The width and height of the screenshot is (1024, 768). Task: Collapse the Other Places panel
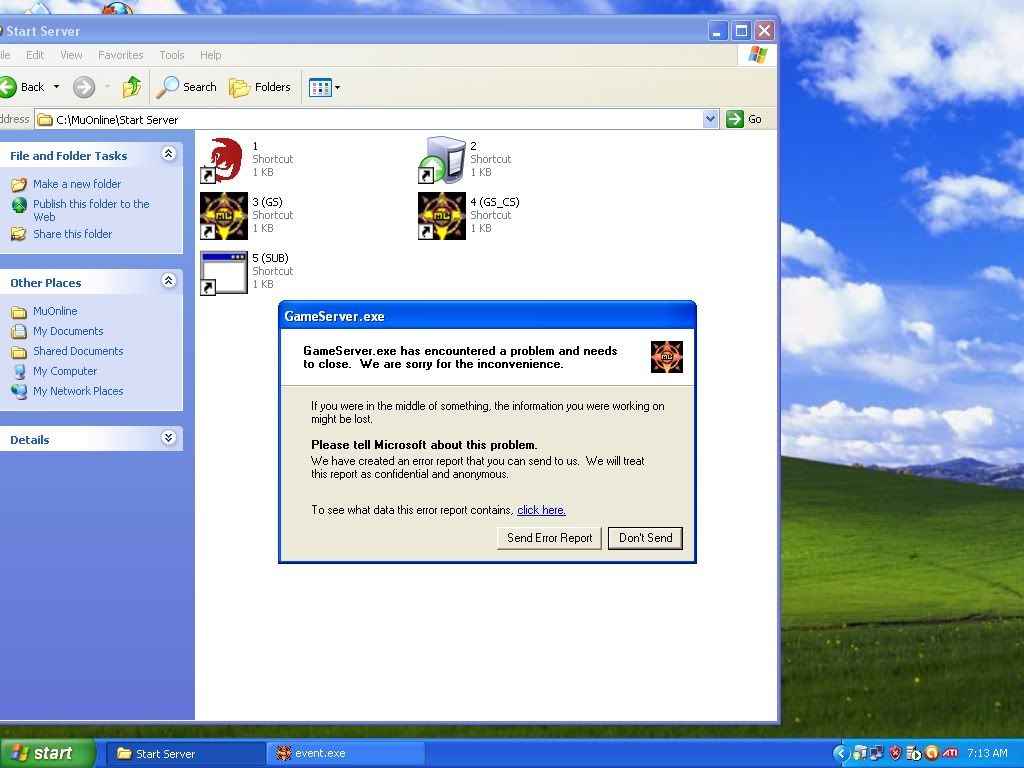tap(168, 282)
